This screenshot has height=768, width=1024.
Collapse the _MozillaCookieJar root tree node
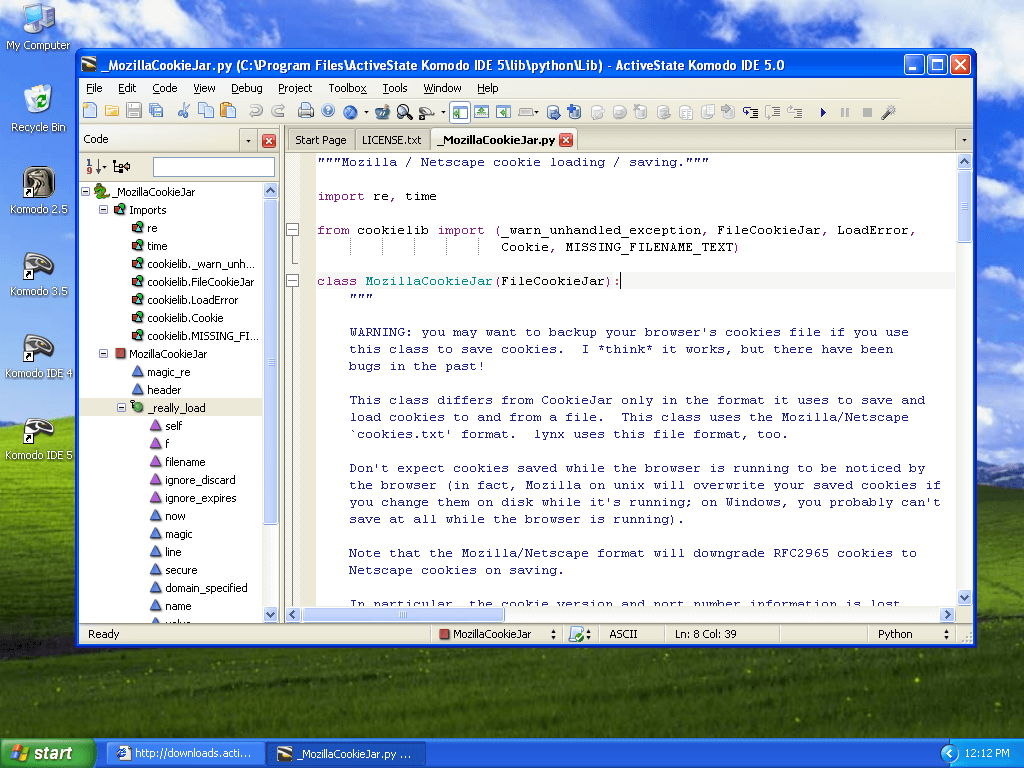click(x=86, y=192)
